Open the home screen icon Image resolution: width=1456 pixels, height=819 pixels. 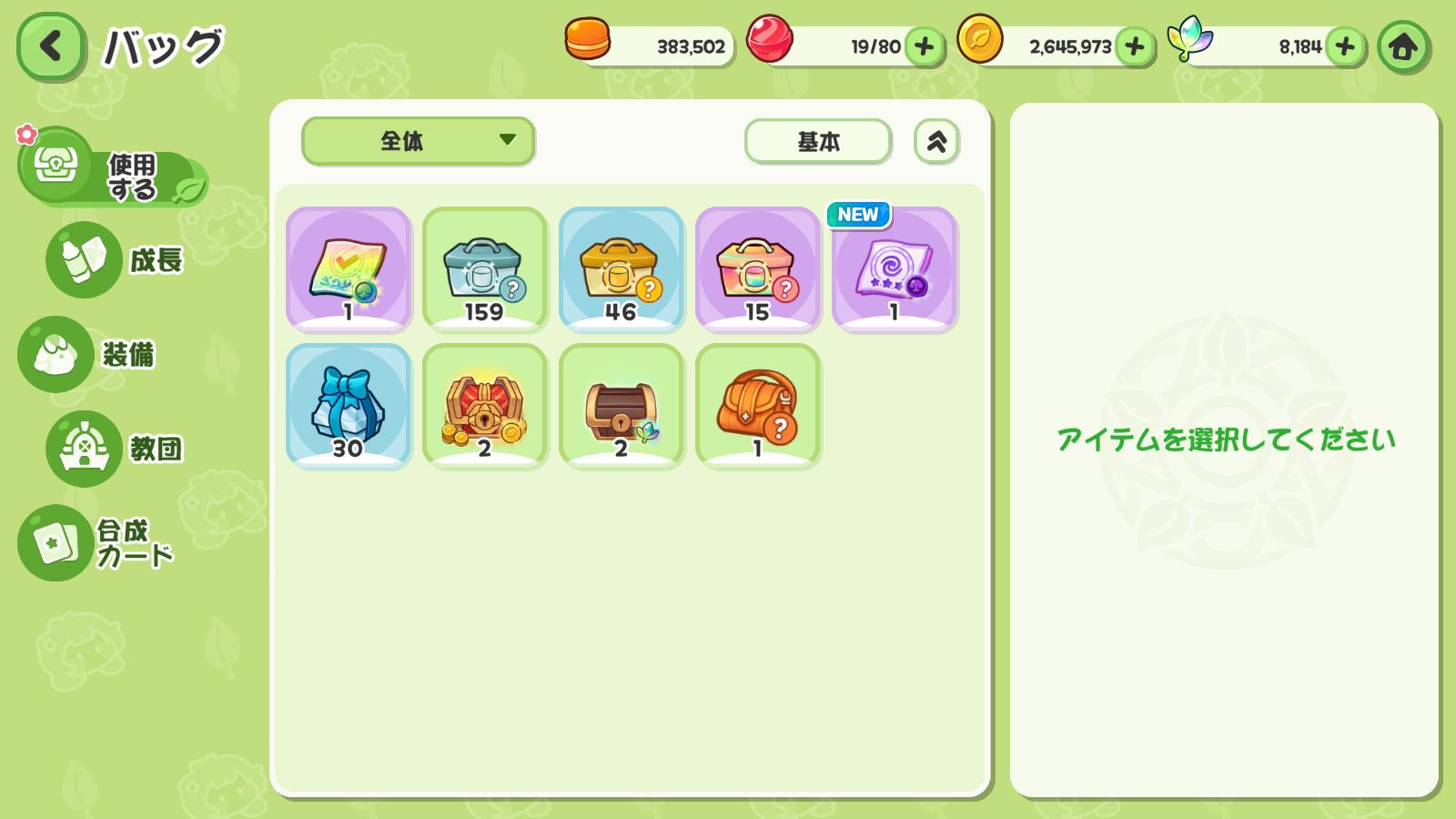[1402, 46]
